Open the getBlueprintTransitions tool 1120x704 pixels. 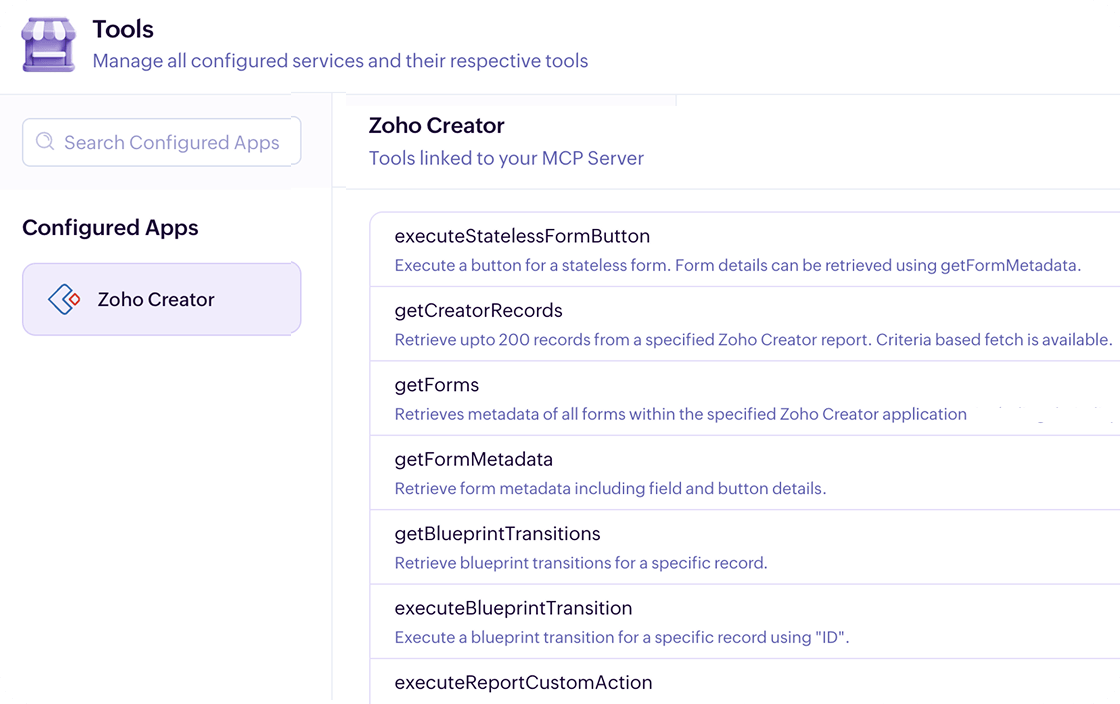744,547
